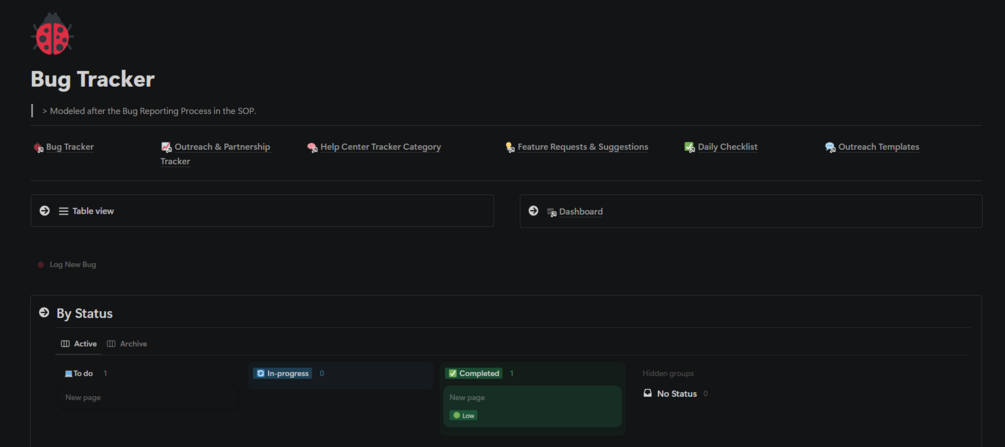1005x447 pixels.
Task: Click the Help Center Tracker brain icon
Action: click(x=312, y=147)
